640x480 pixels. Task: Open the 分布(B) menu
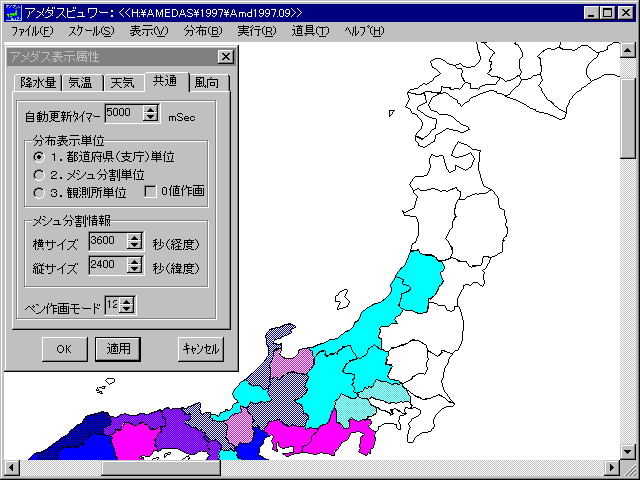(203, 31)
